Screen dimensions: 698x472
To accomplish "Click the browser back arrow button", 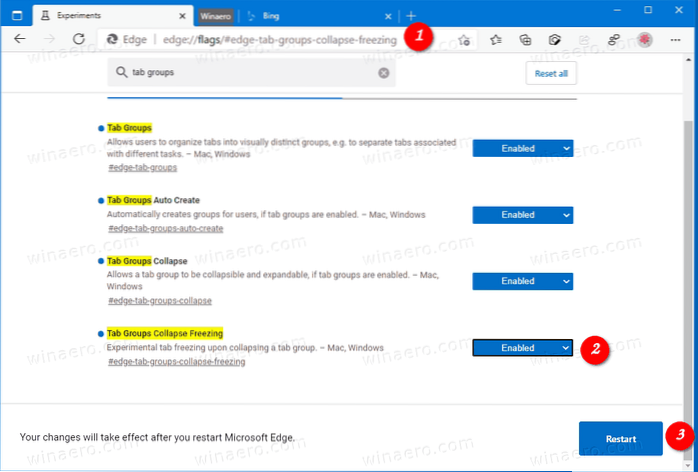I will (x=19, y=40).
